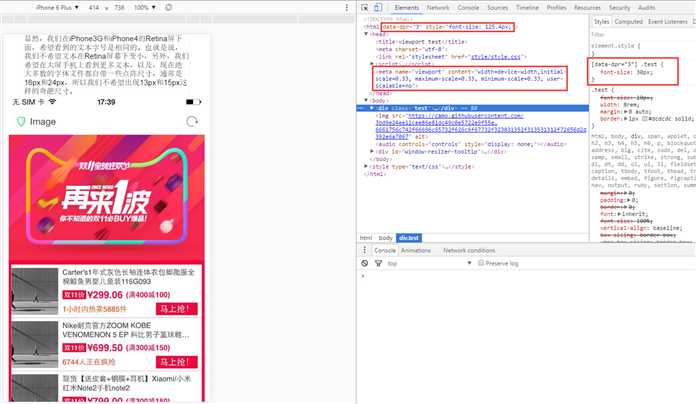Open the Audits tab
The image size is (696, 404).
[647, 8]
